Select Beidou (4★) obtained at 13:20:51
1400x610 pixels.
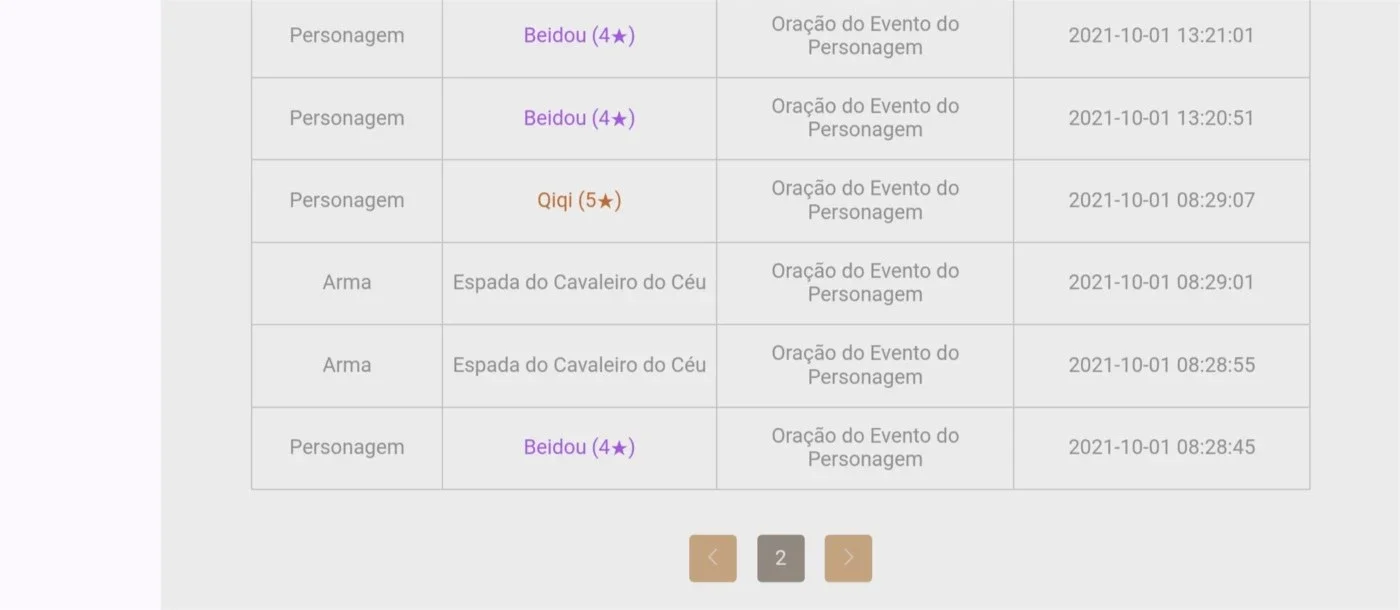[579, 118]
